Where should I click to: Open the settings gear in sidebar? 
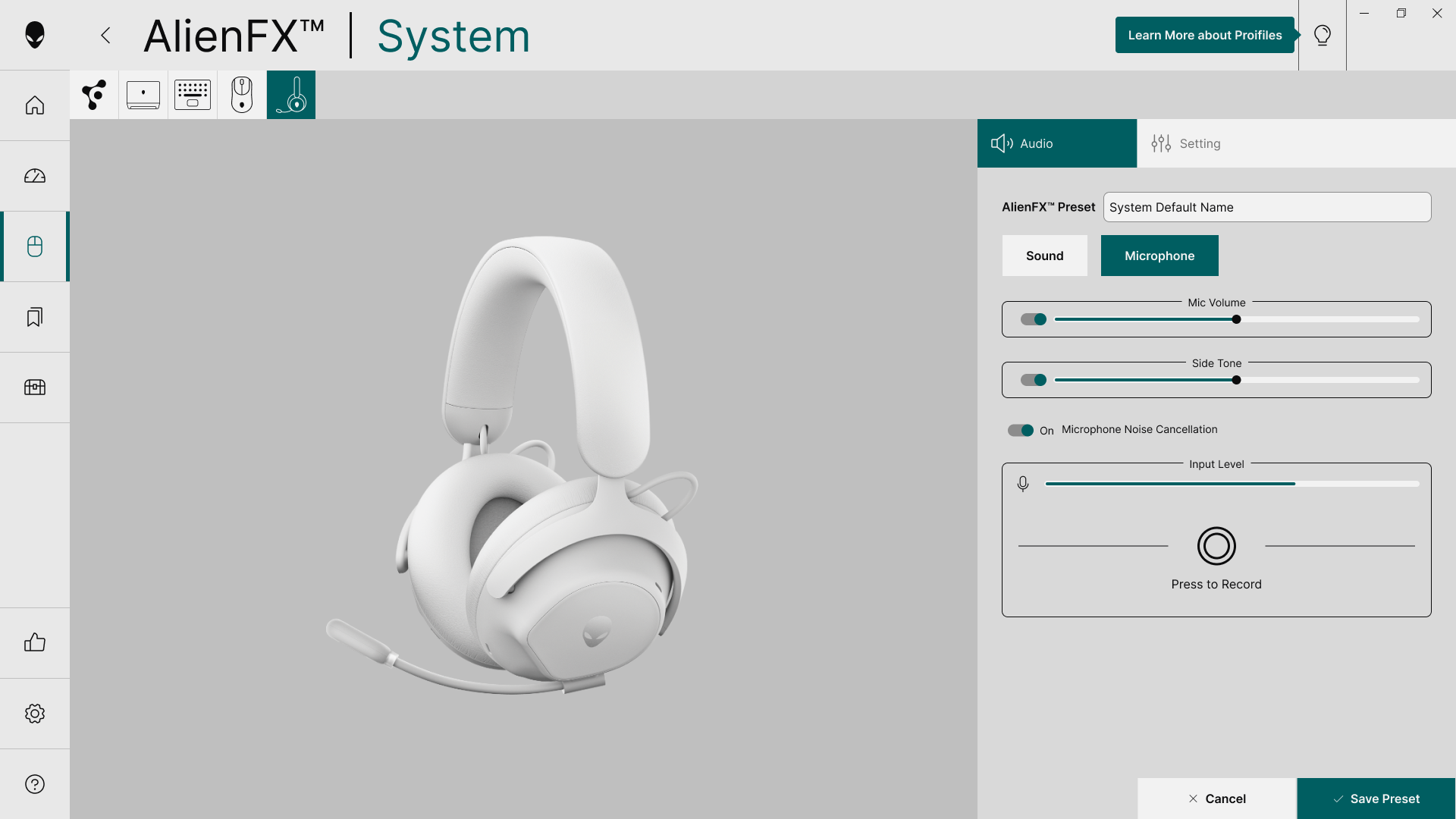[x=35, y=714]
